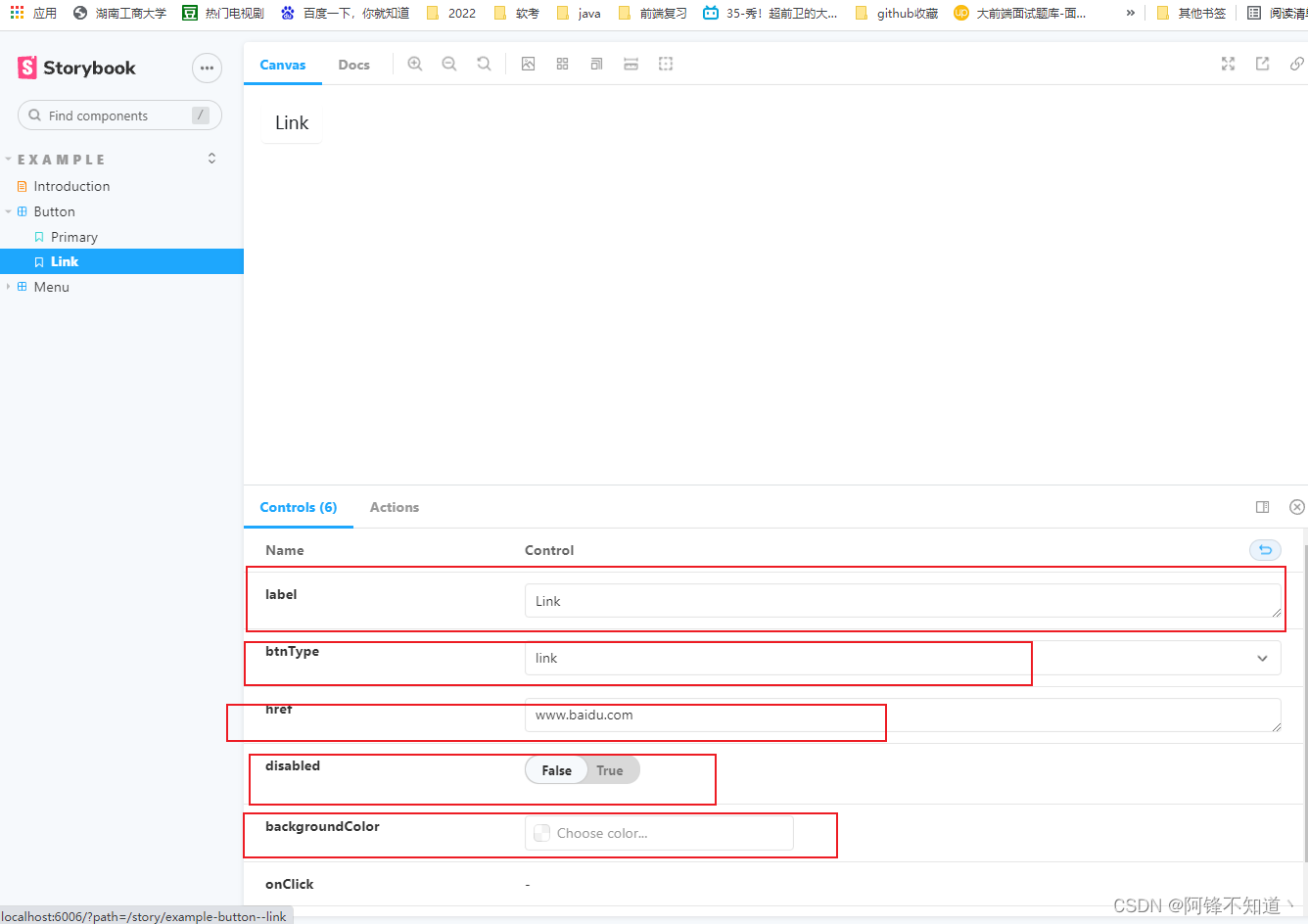Click the Control column header

tap(549, 550)
